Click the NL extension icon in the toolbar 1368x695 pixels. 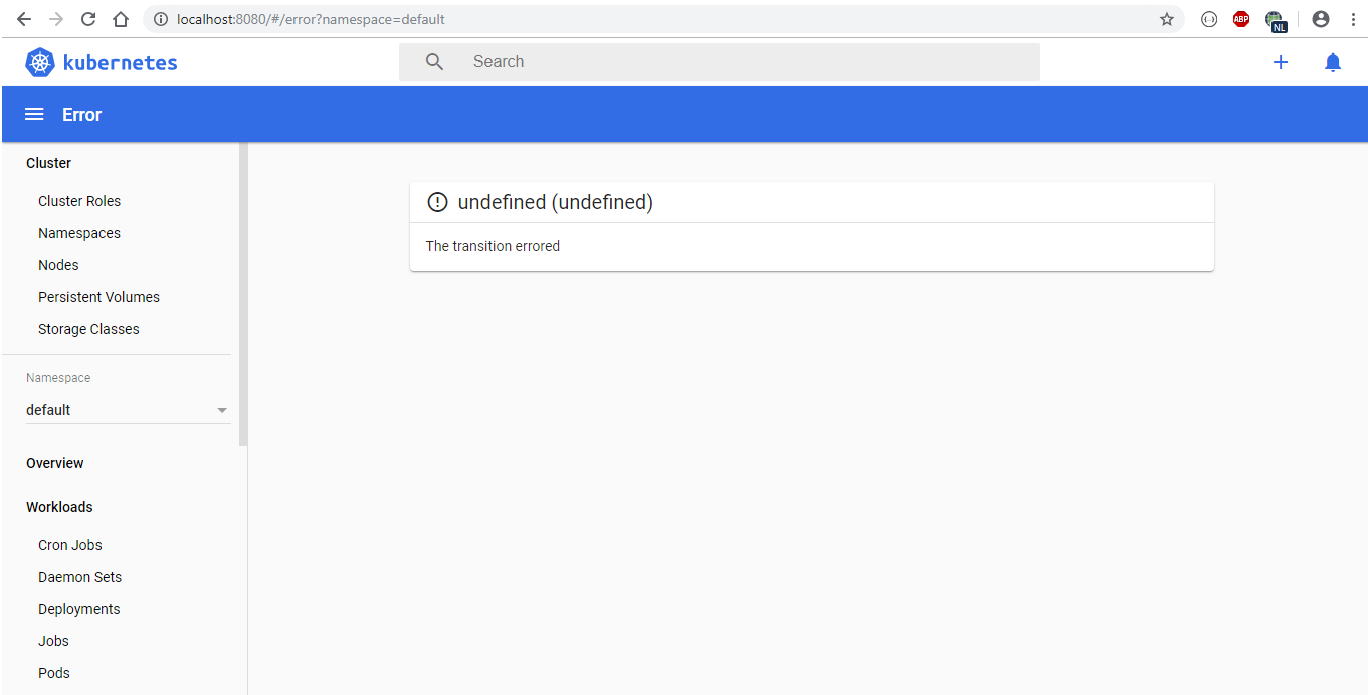pos(1277,18)
